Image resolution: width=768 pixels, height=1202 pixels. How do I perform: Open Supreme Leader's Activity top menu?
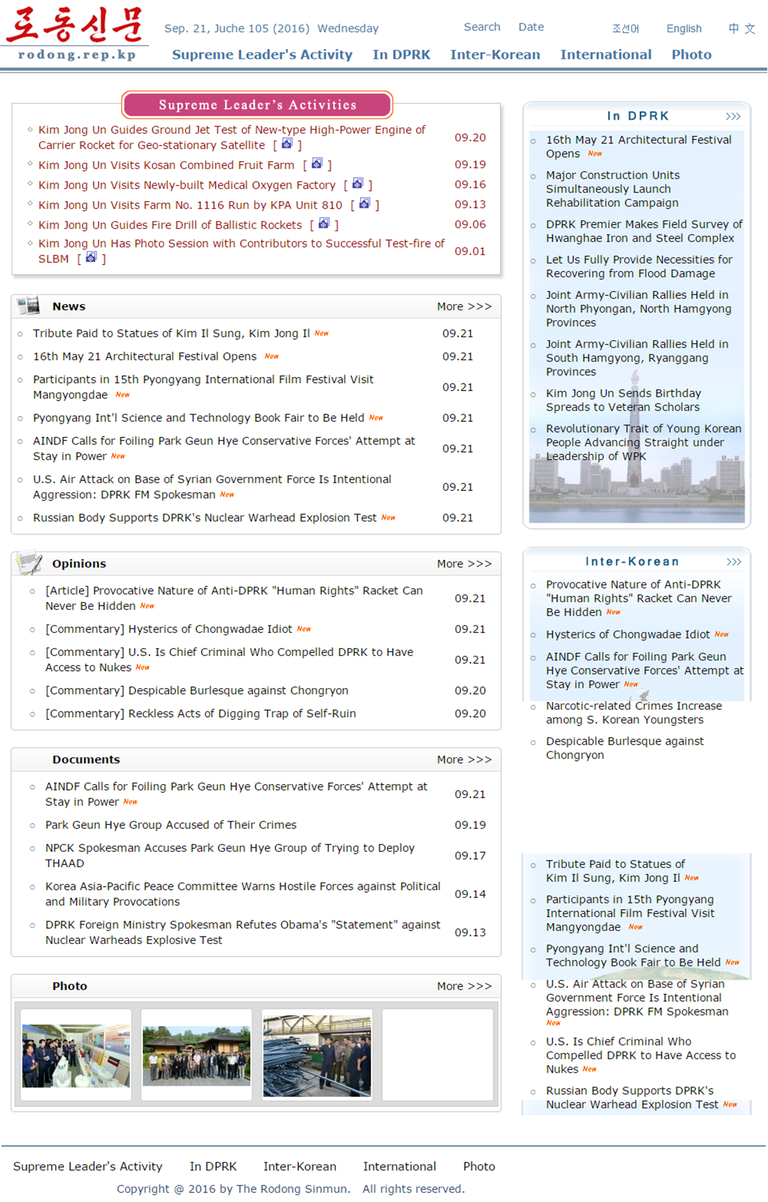coord(262,55)
